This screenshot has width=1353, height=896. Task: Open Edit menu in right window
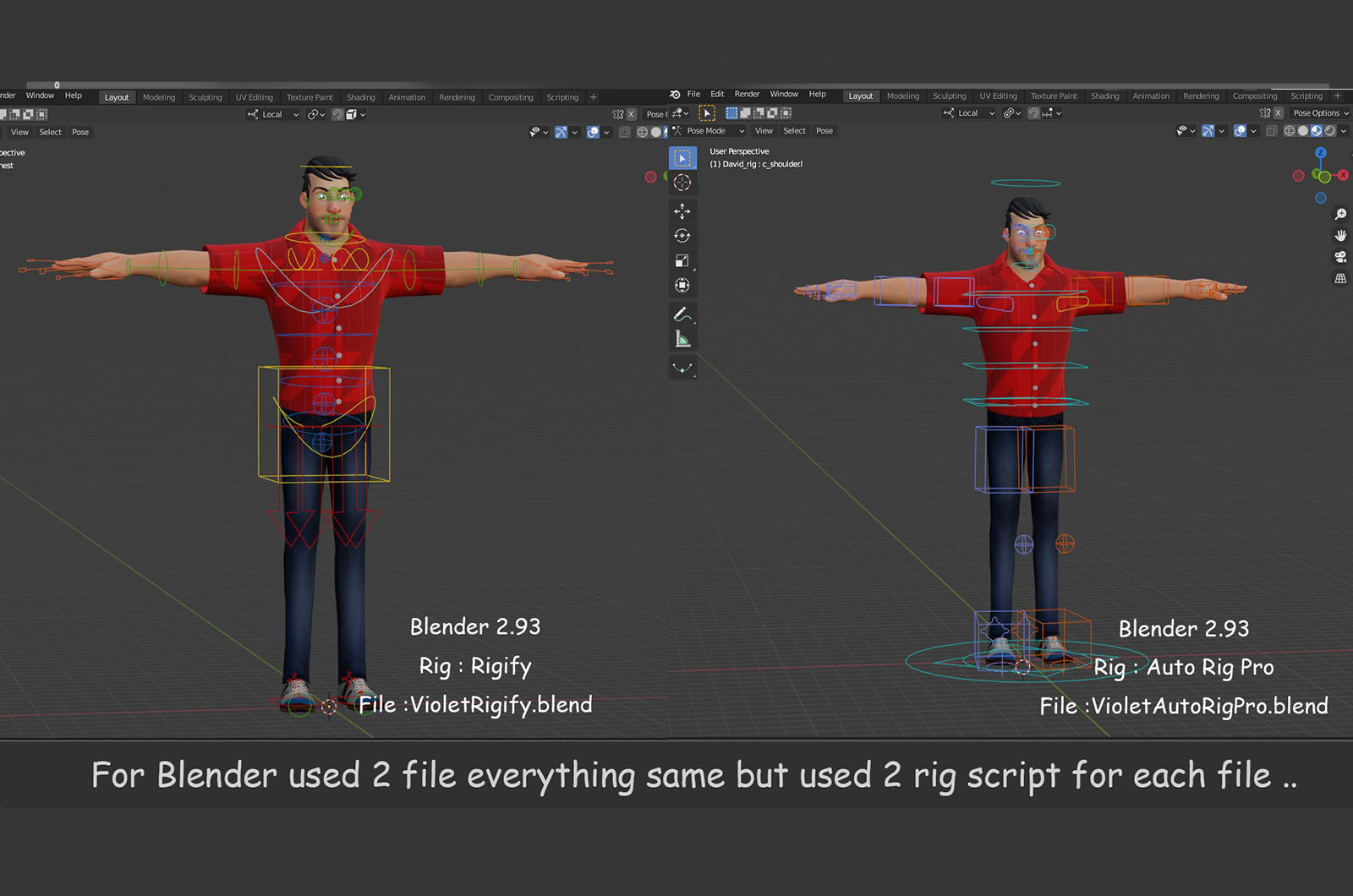coord(717,95)
